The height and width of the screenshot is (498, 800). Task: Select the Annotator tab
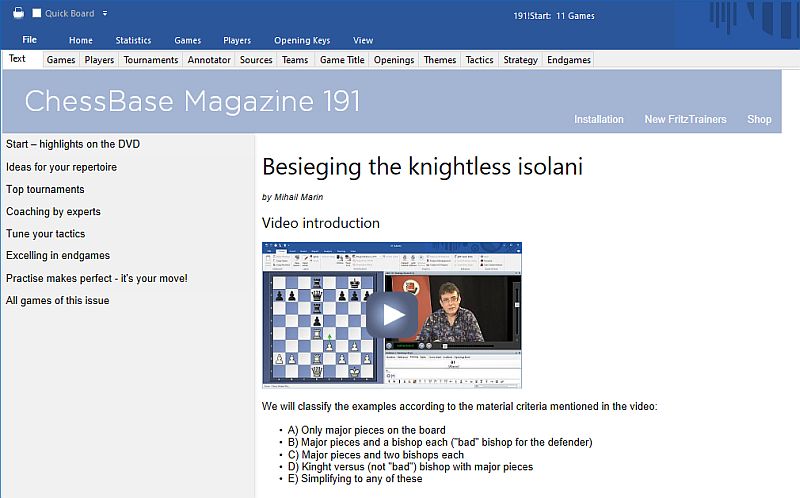pos(209,60)
